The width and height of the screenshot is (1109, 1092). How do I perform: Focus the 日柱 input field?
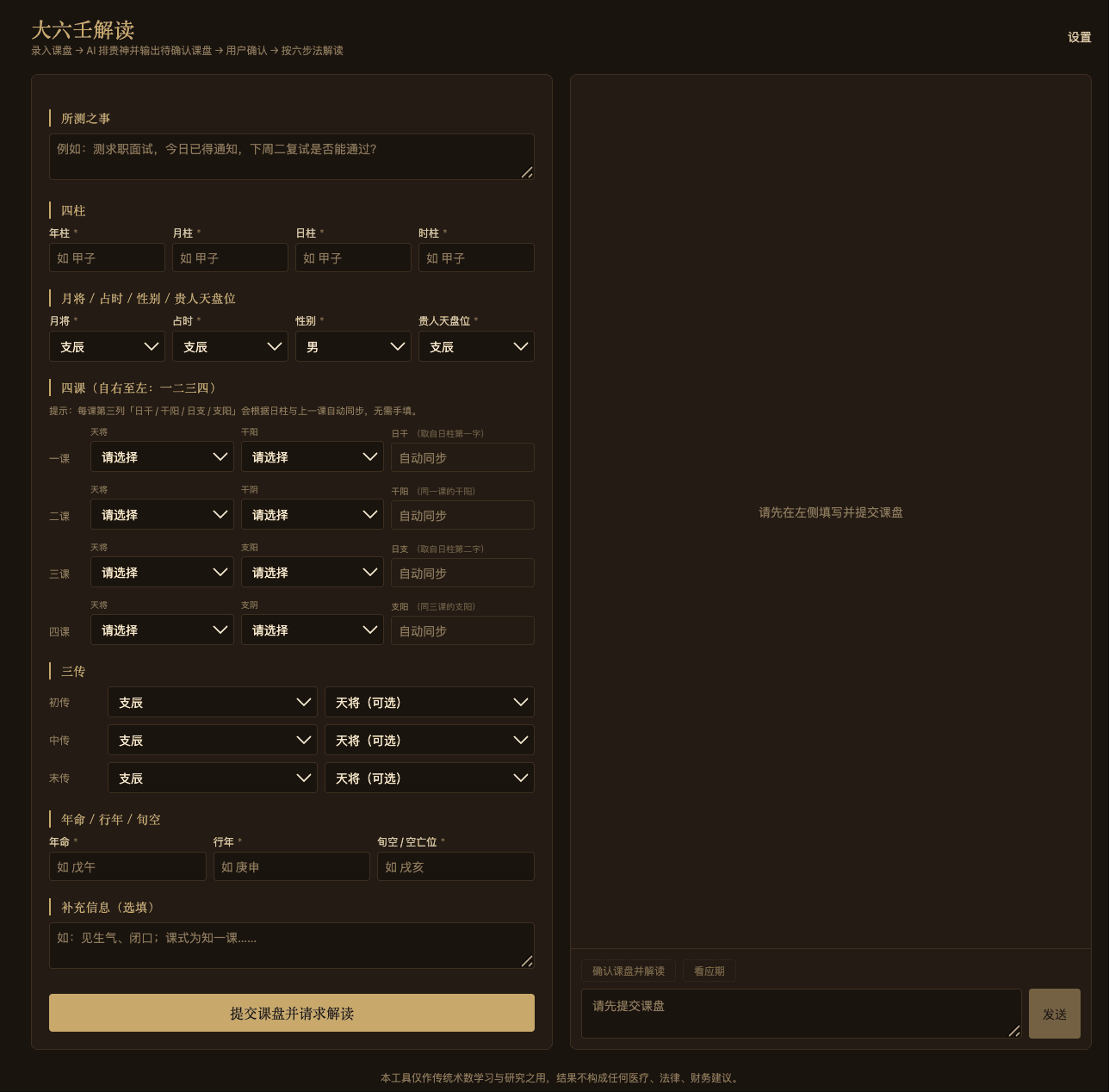pyautogui.click(x=353, y=257)
